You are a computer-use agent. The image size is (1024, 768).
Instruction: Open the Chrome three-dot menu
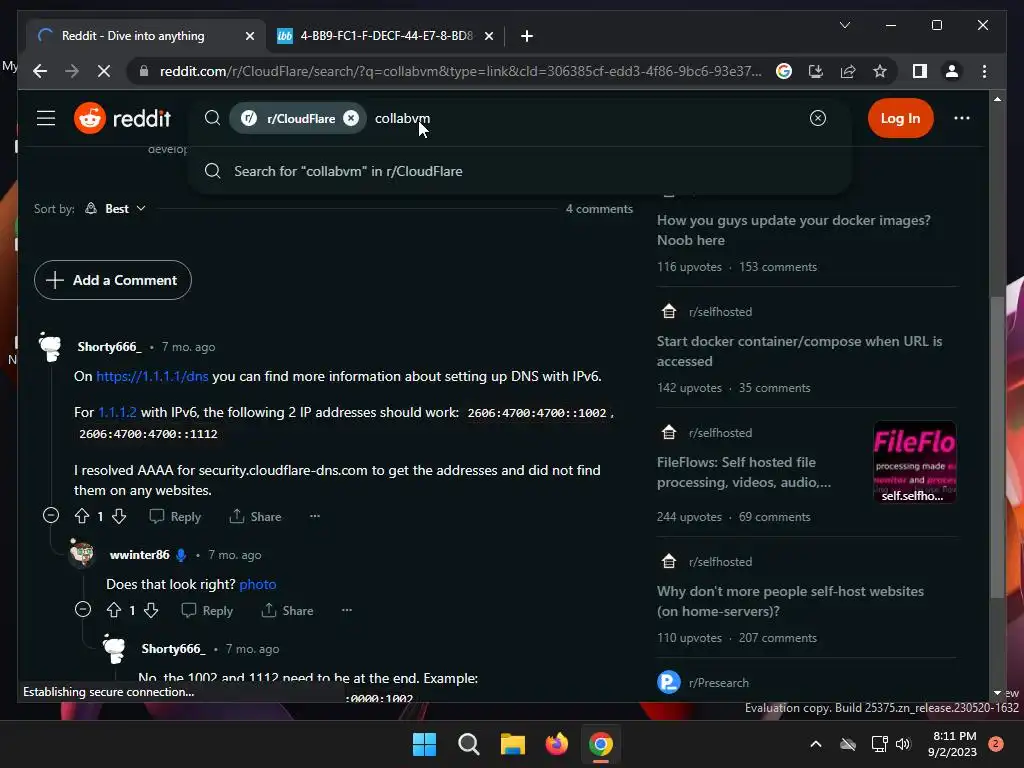click(x=984, y=71)
